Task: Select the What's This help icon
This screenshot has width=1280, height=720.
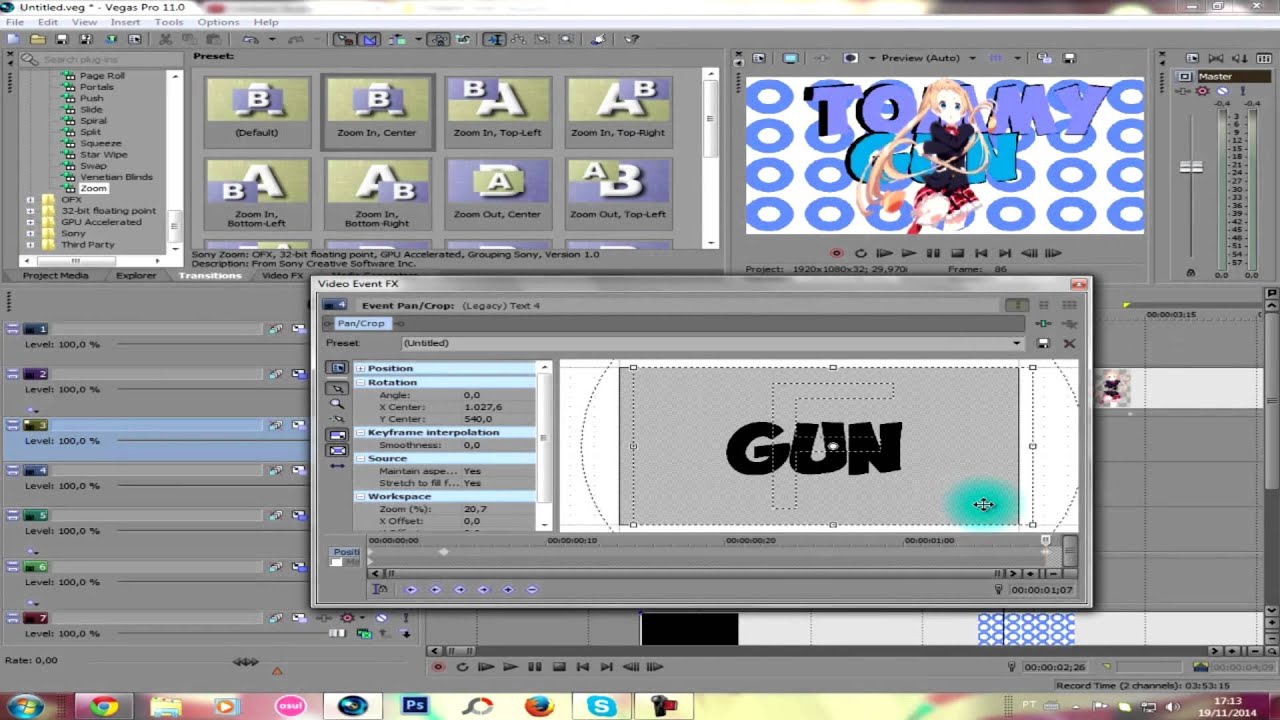Action: pyautogui.click(x=632, y=39)
